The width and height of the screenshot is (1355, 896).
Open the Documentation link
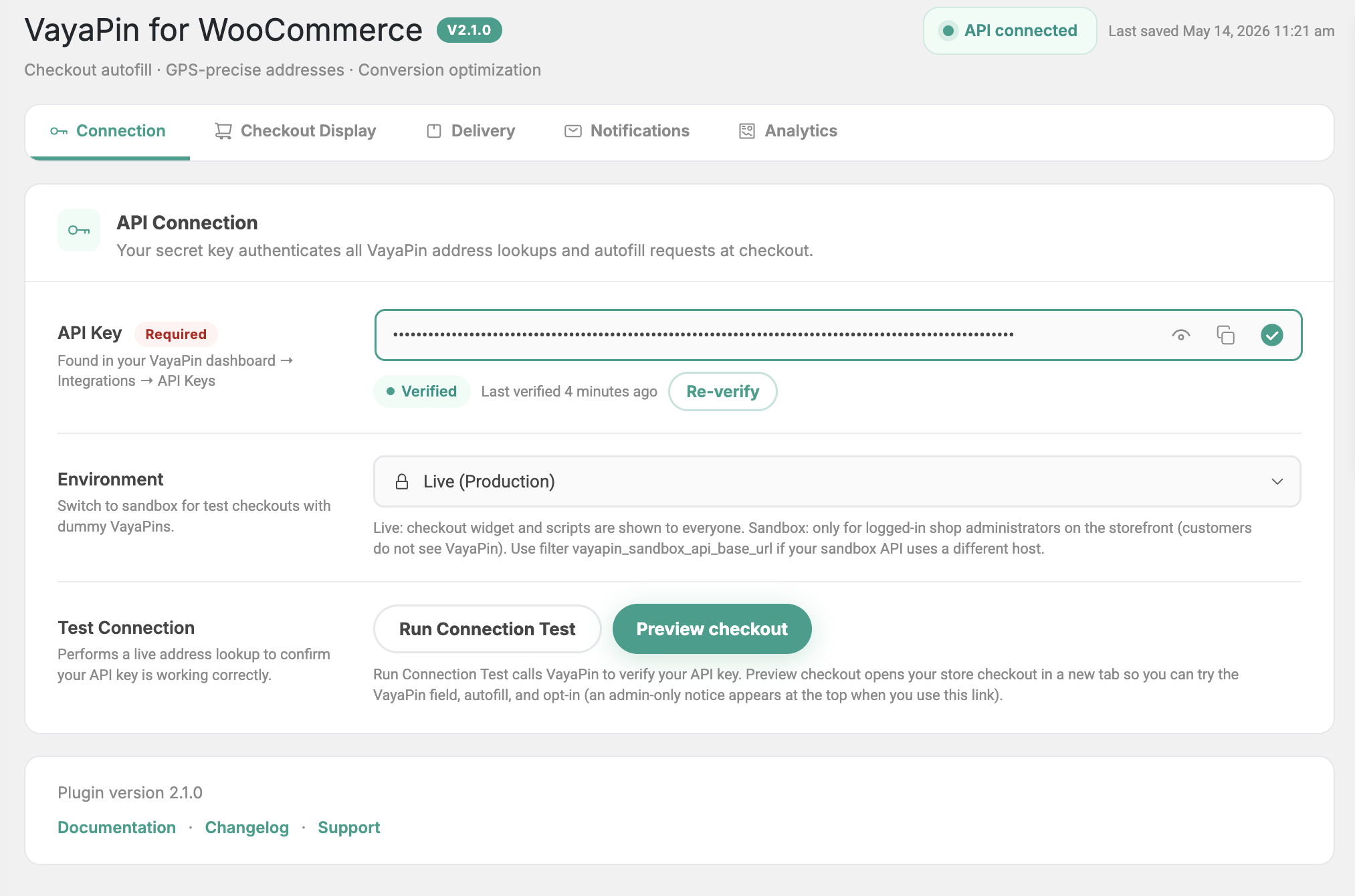(x=116, y=827)
